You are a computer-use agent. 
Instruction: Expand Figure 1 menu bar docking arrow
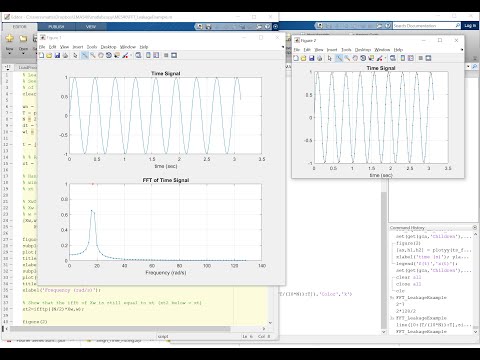pyautogui.click(x=283, y=47)
